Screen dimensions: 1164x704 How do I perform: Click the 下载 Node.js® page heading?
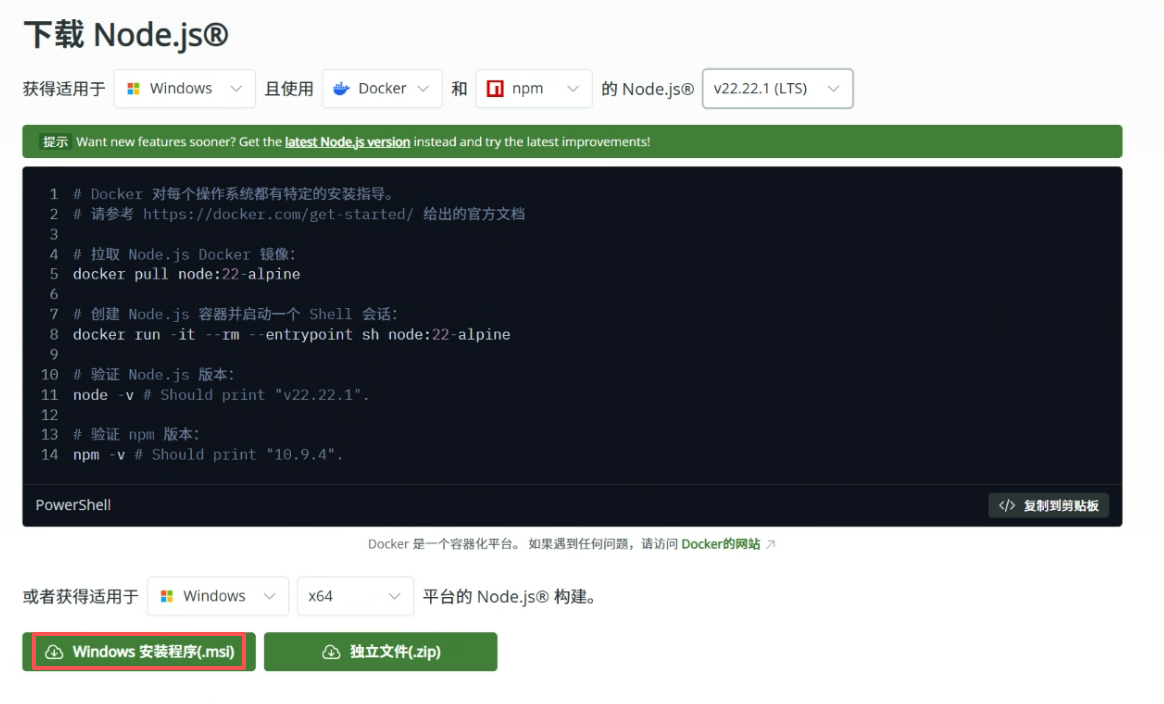[x=126, y=35]
